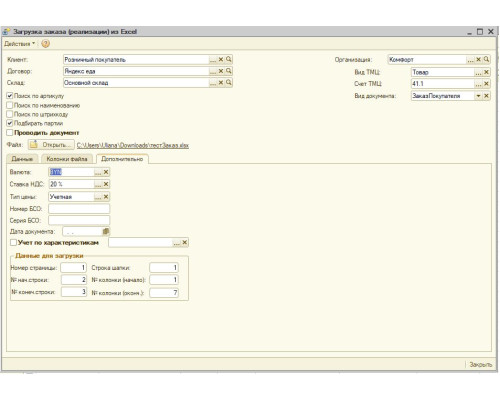Click ellipsis select button for Ставка НДС

[98, 184]
